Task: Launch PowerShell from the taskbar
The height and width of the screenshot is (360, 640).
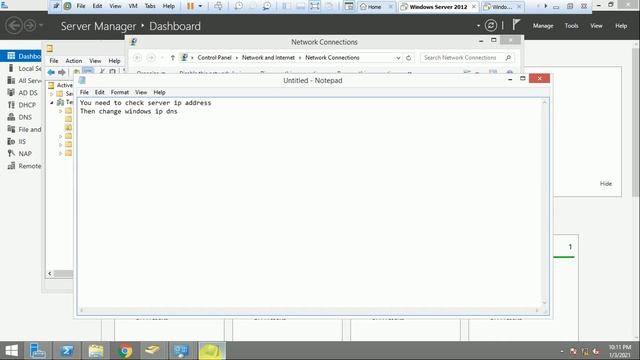Action: 67,351
